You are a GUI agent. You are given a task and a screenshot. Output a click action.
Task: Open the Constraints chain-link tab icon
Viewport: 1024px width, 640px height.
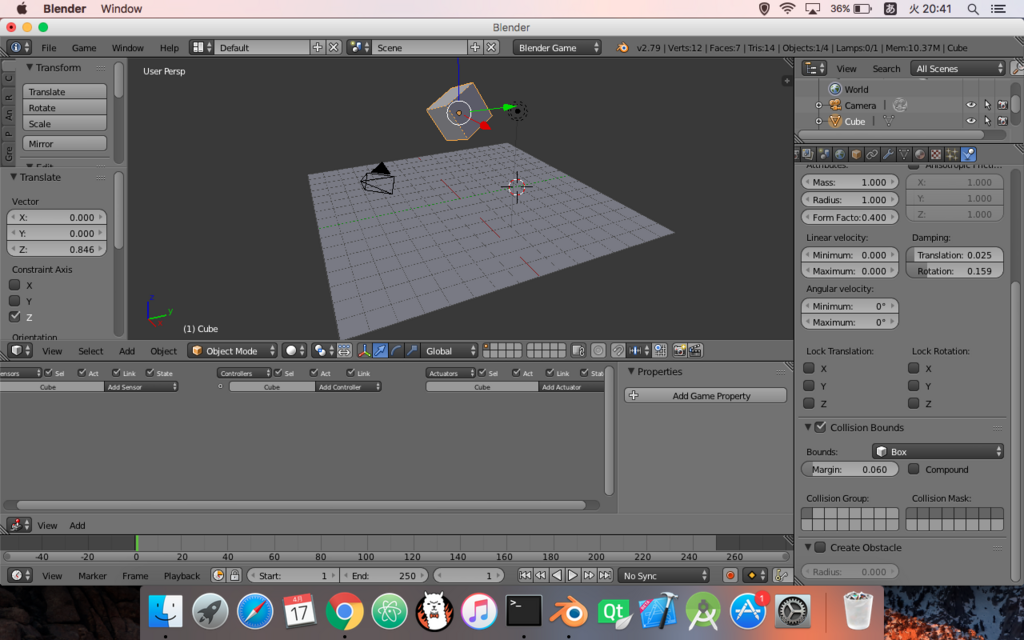pyautogui.click(x=872, y=154)
